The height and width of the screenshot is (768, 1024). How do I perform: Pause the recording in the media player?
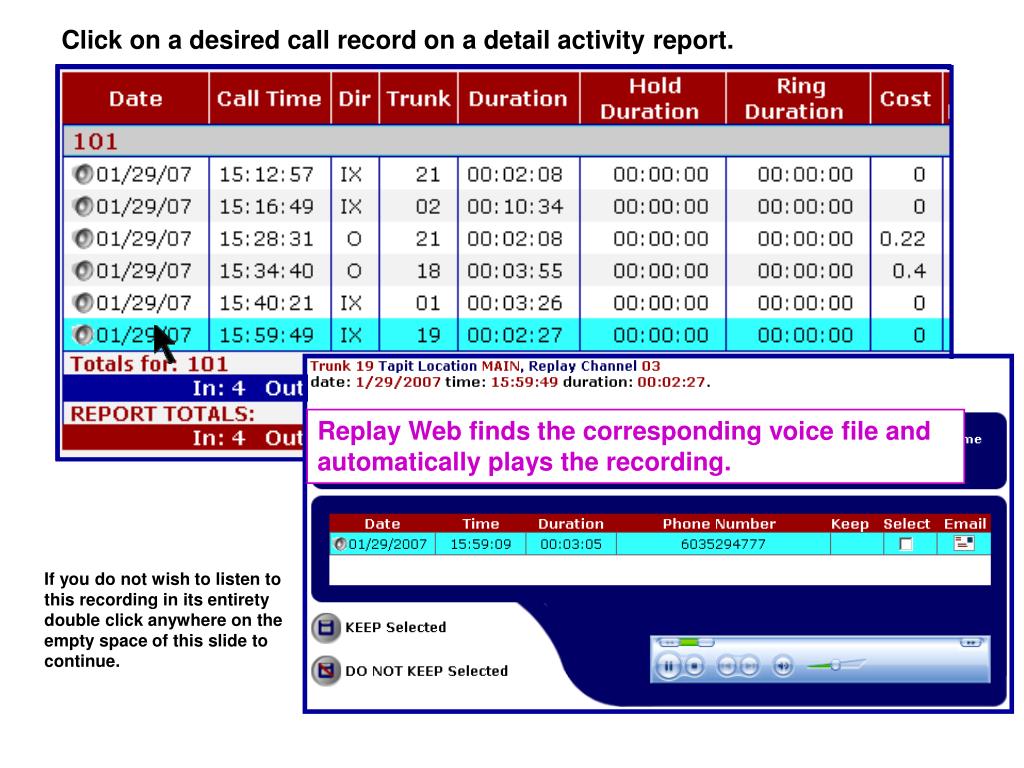tap(667, 667)
